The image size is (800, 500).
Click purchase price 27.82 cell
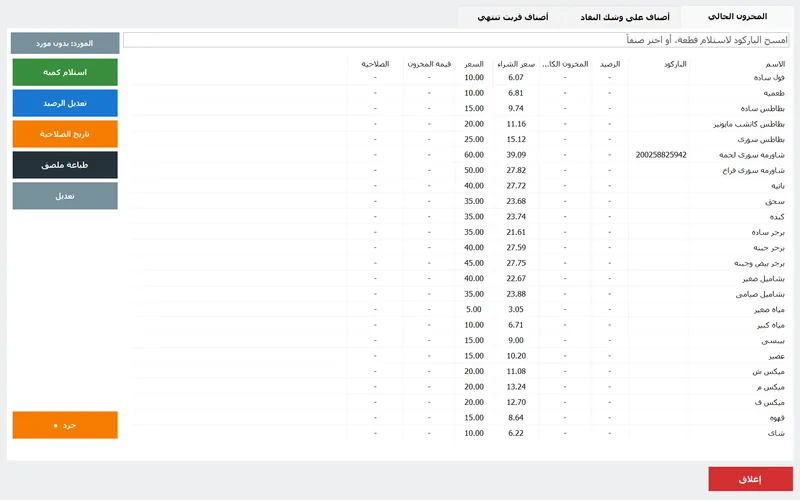coord(516,170)
